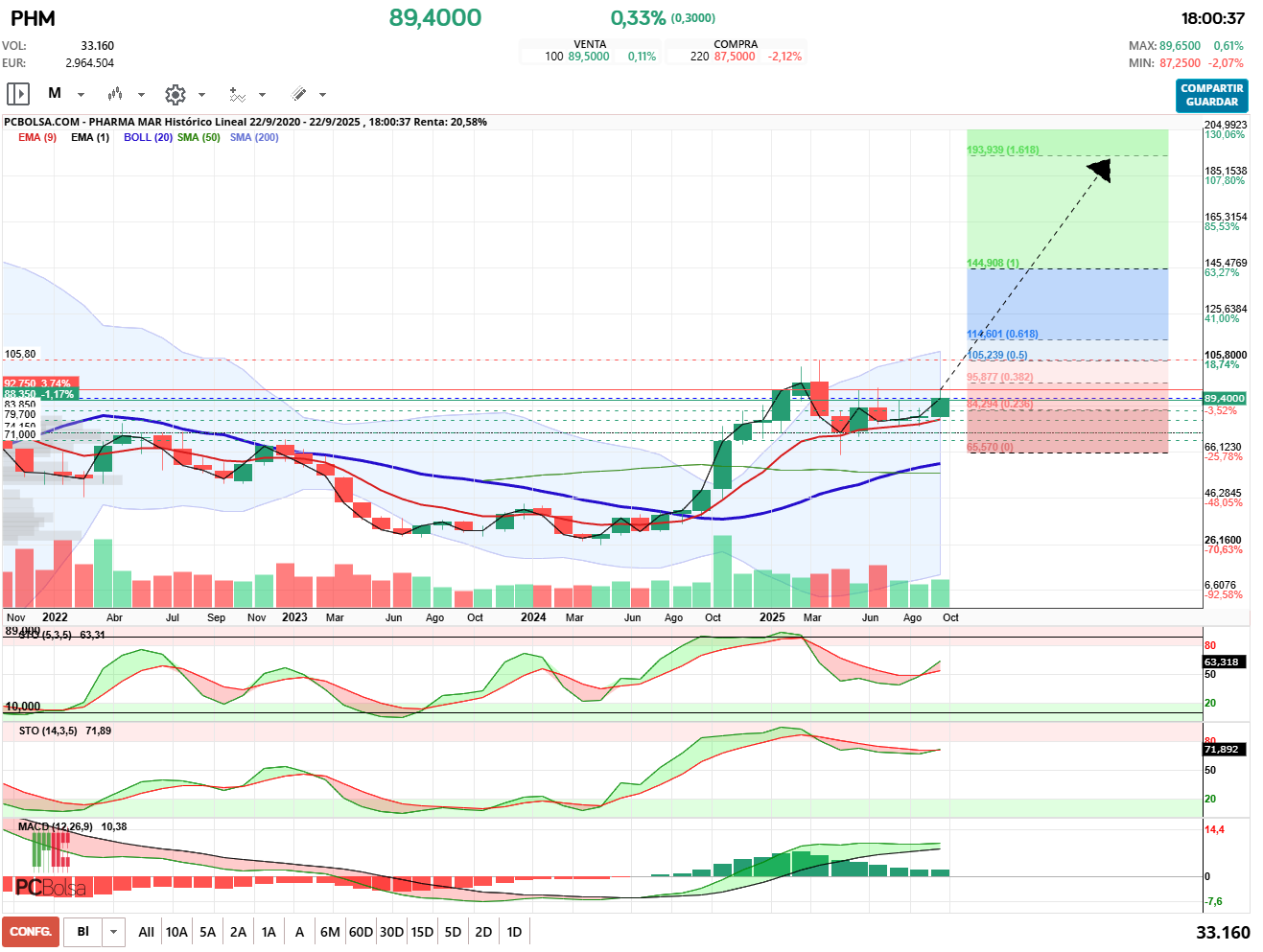Click the candlestick chart type icon
This screenshot has height=952, width=1263.
(115, 94)
